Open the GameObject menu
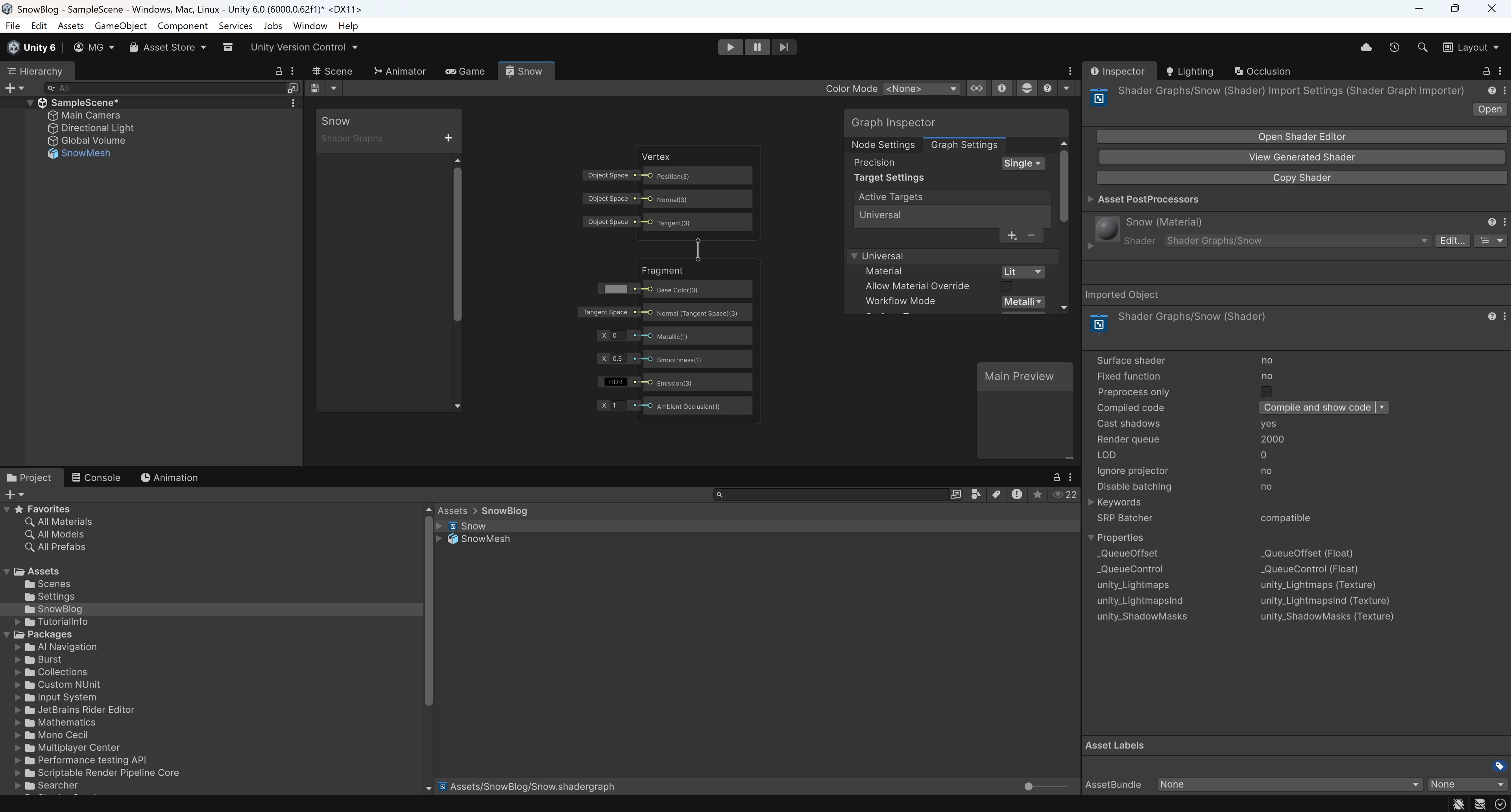The width and height of the screenshot is (1511, 812). click(x=120, y=26)
